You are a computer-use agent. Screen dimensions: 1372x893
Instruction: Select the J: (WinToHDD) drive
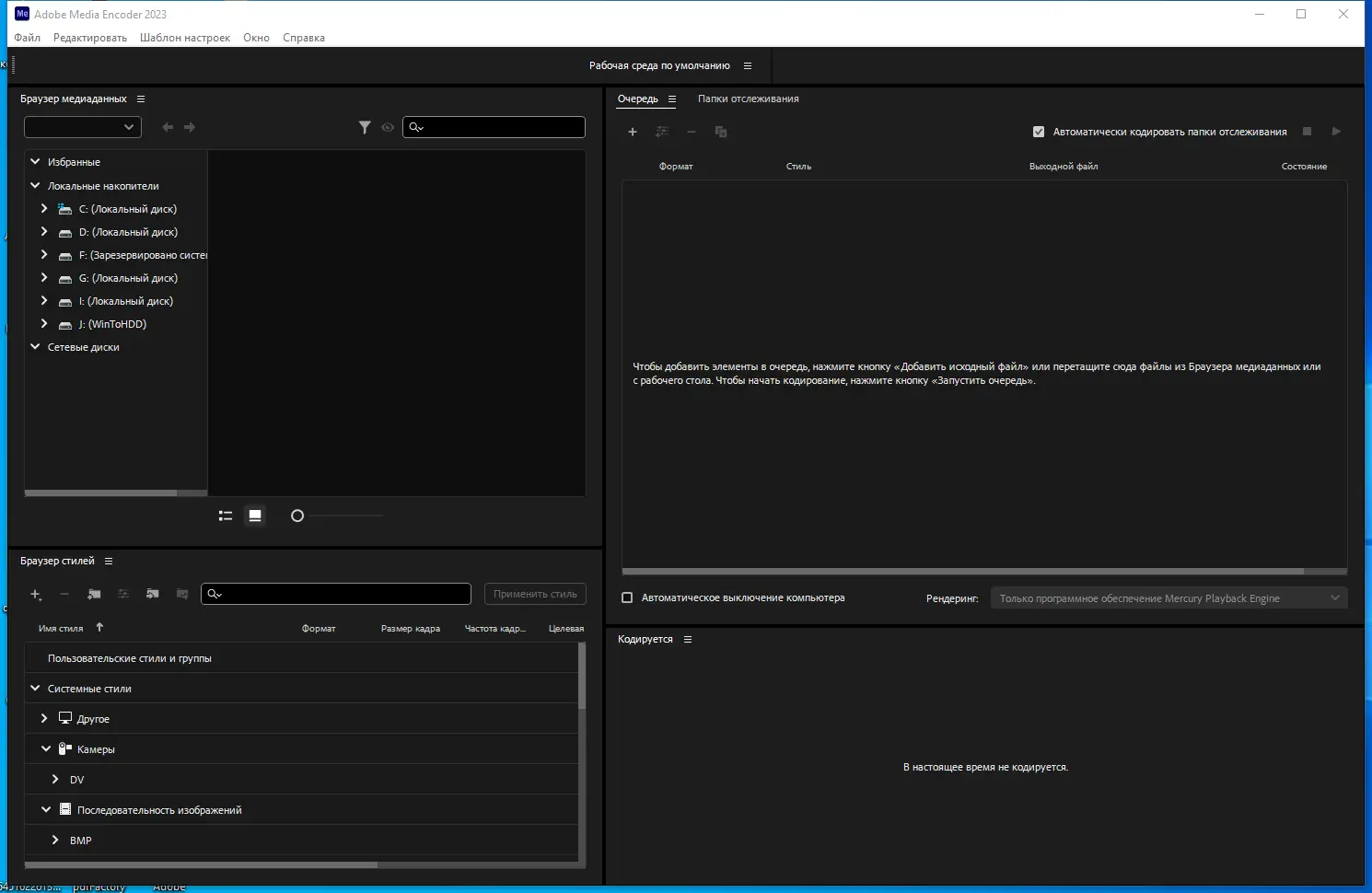point(112,324)
